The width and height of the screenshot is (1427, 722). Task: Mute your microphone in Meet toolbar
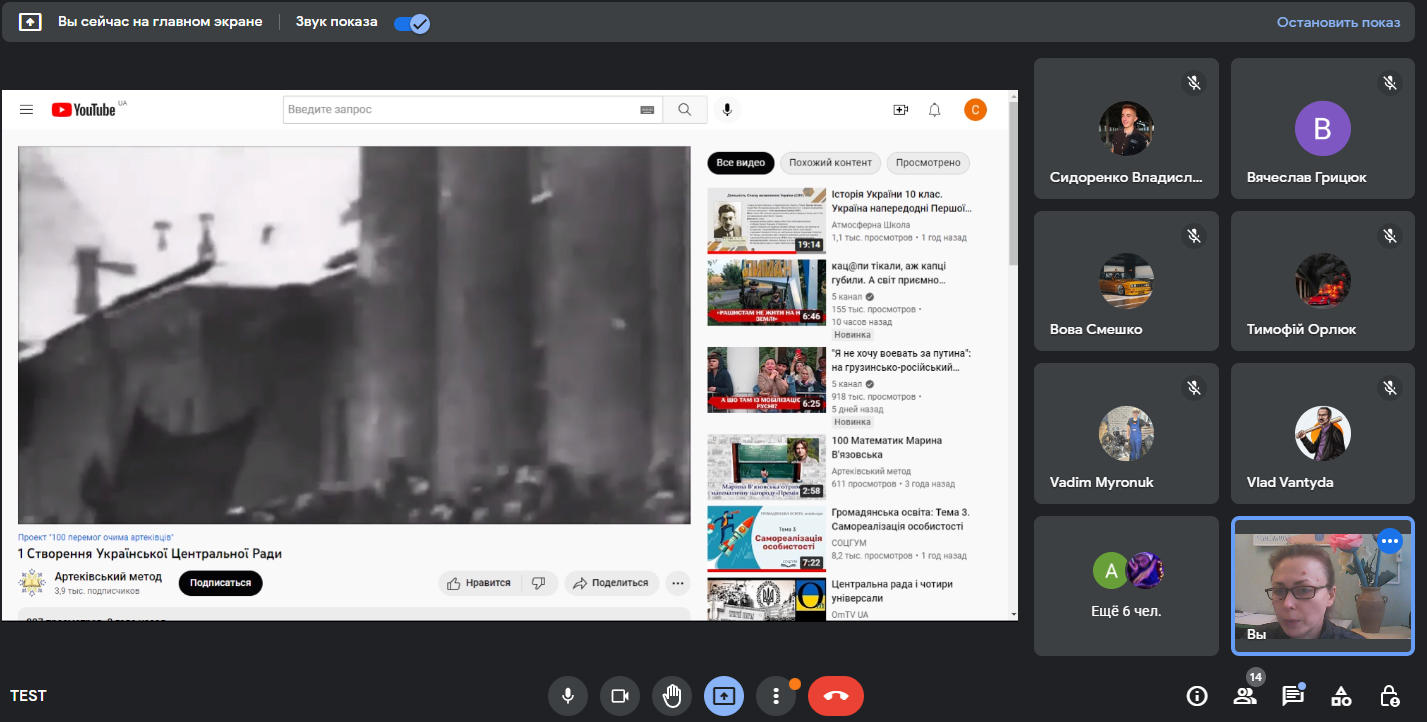568,696
